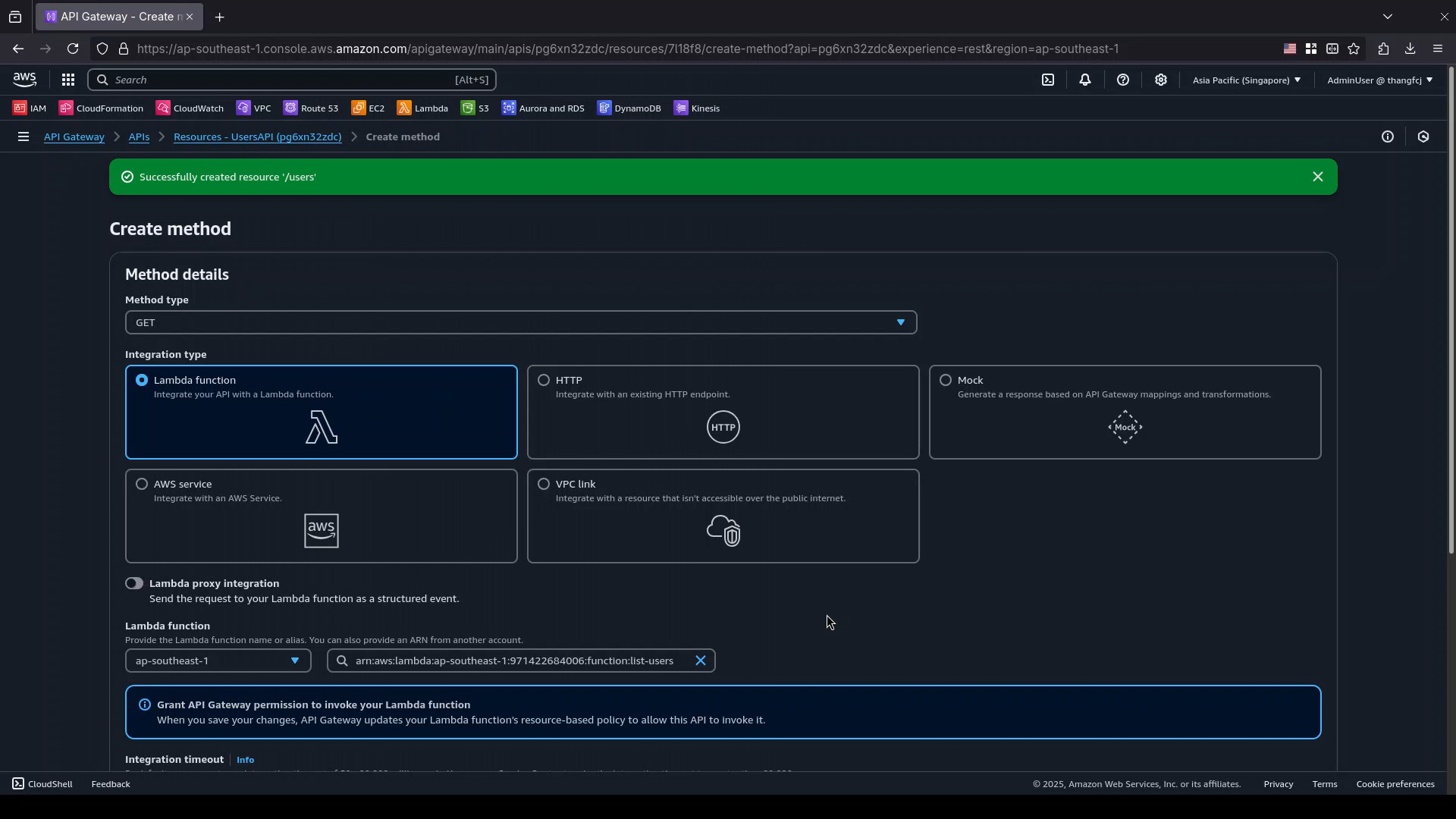Launch CloudShell from the top bar icon

tap(1048, 80)
